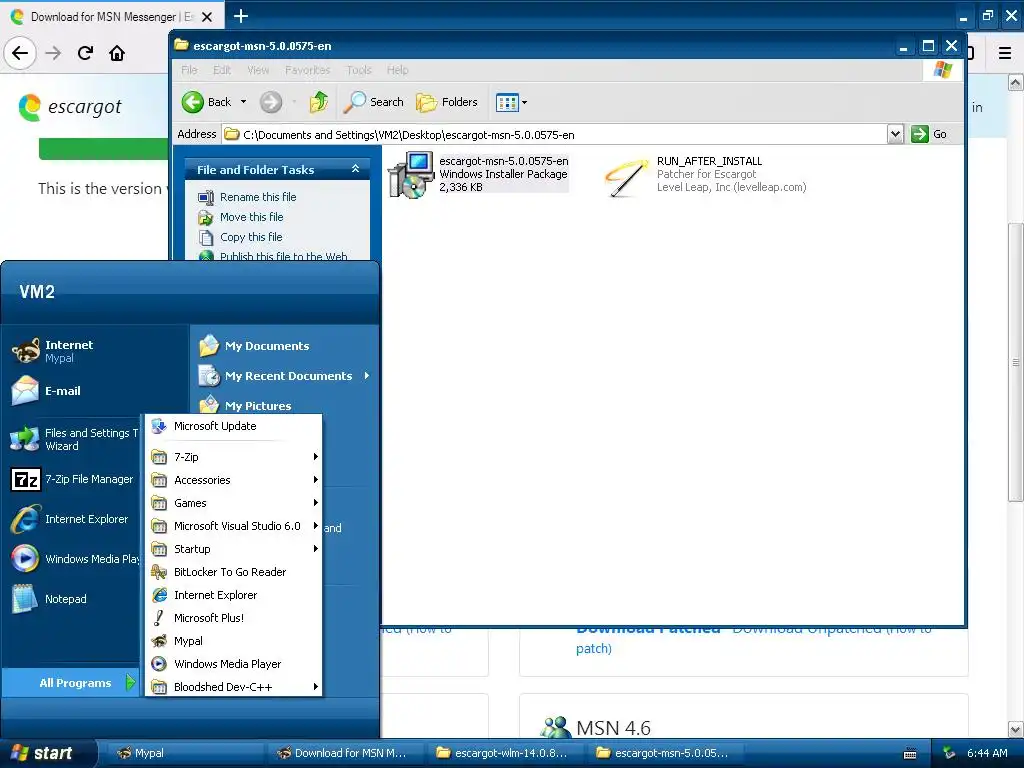The width and height of the screenshot is (1024, 768).
Task: Click the browser page vertical scrollbar
Action: tap(1016, 362)
